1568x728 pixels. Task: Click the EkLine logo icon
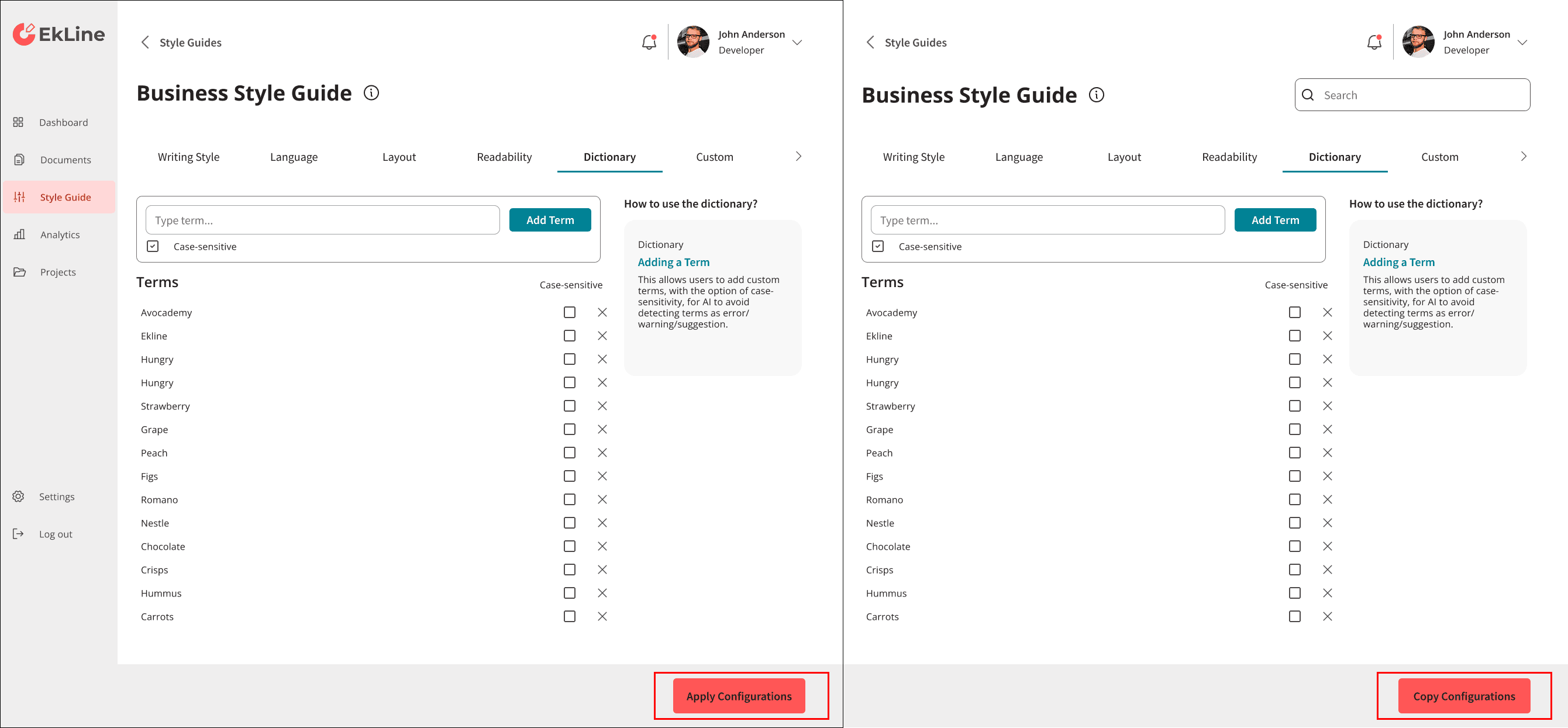pos(25,34)
